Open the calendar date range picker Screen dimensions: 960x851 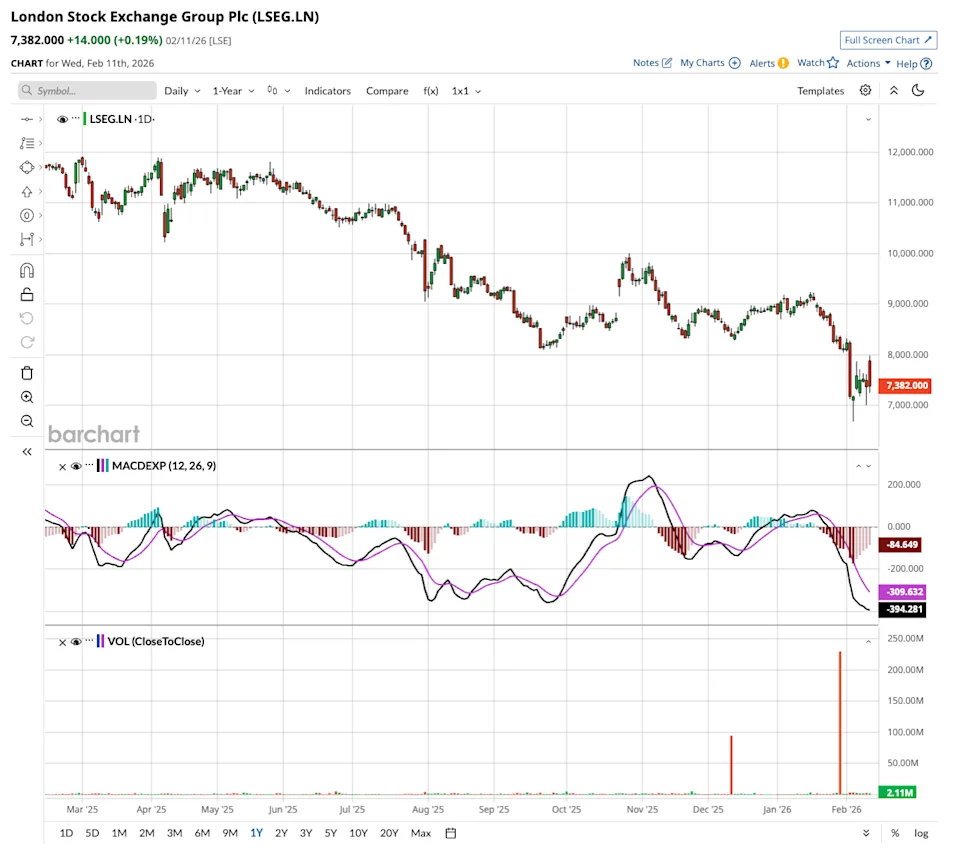451,833
